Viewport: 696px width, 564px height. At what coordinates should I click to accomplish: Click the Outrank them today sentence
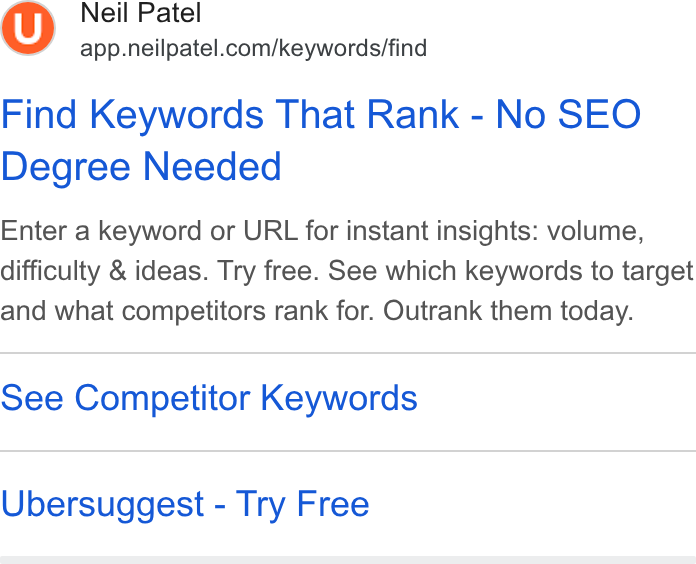508,311
